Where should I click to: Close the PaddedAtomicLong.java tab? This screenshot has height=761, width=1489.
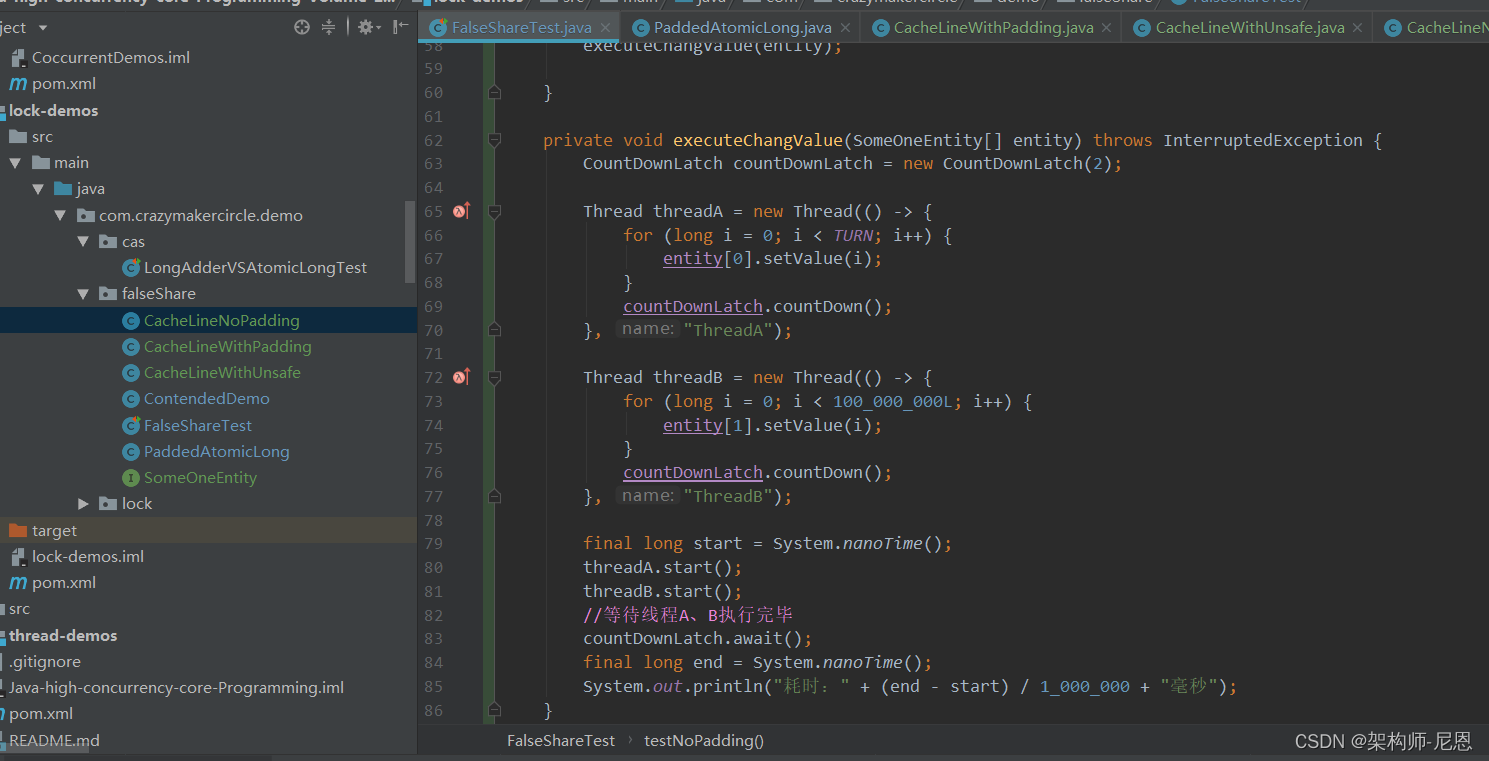pyautogui.click(x=846, y=28)
